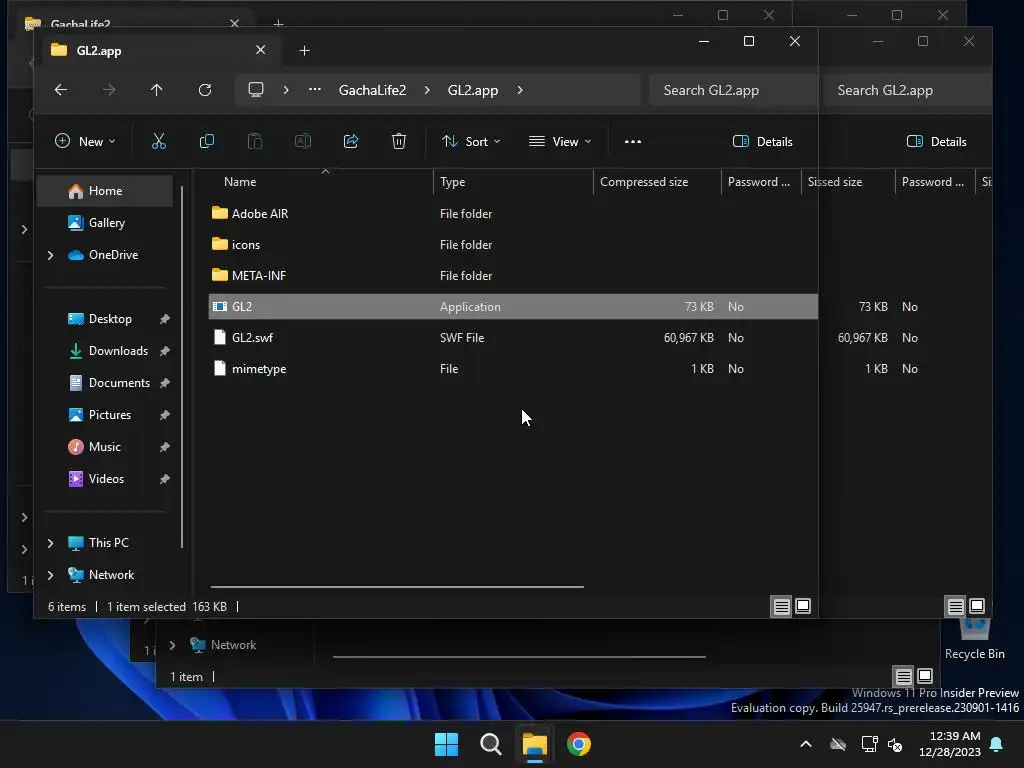Click GachaLife2 breadcrumb segment
This screenshot has height=768, width=1024.
pos(372,90)
